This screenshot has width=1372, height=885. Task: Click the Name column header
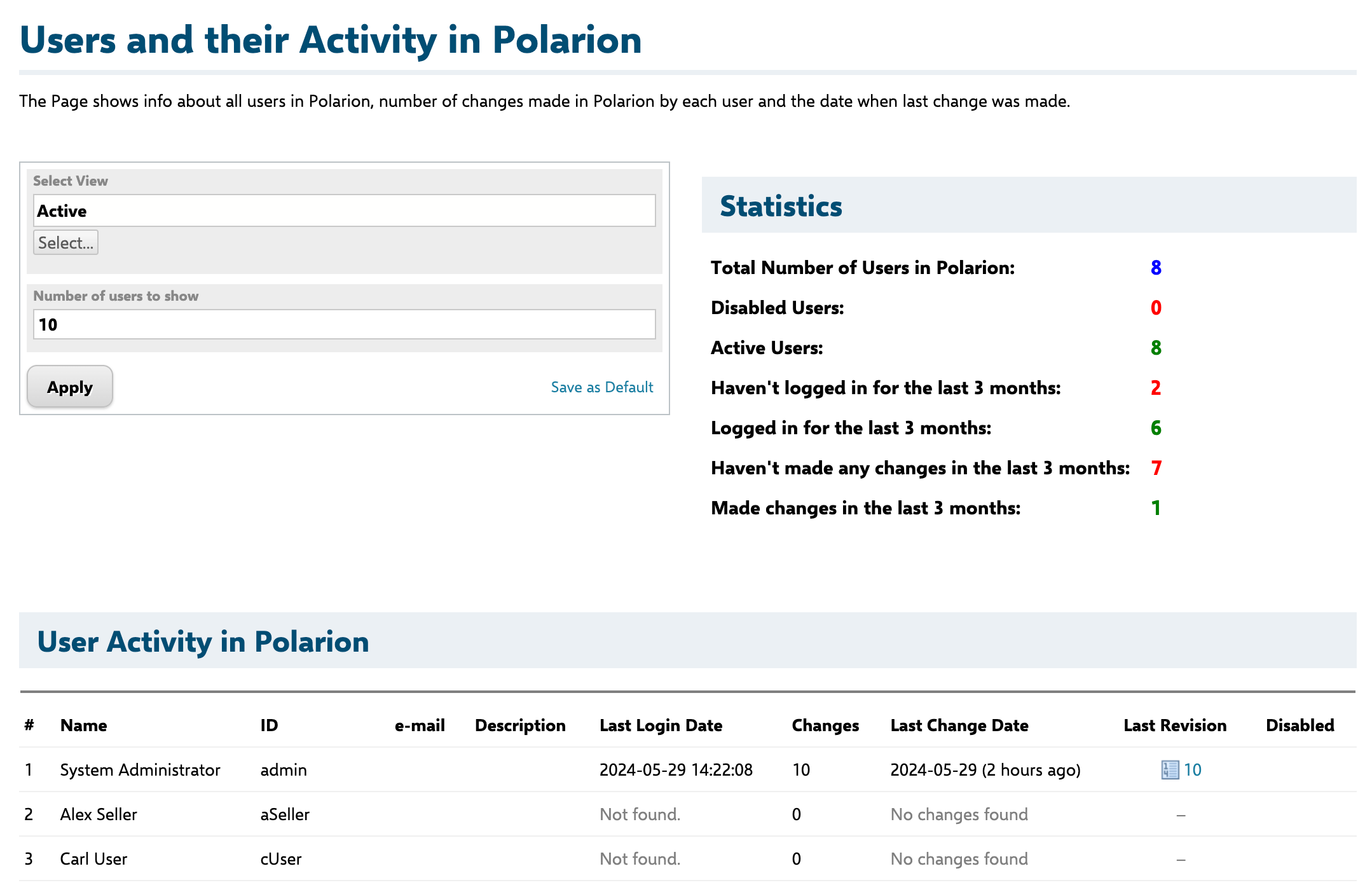[x=83, y=725]
